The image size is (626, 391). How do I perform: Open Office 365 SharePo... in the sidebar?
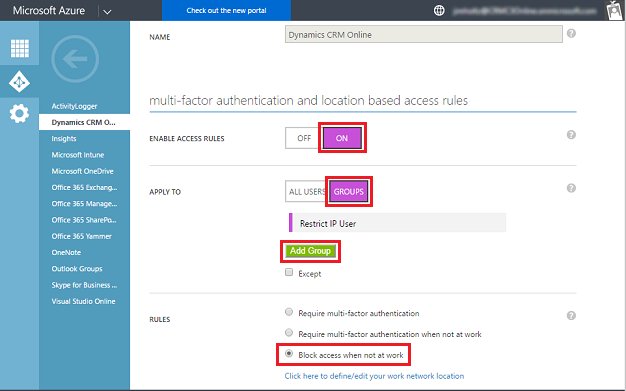(84, 220)
